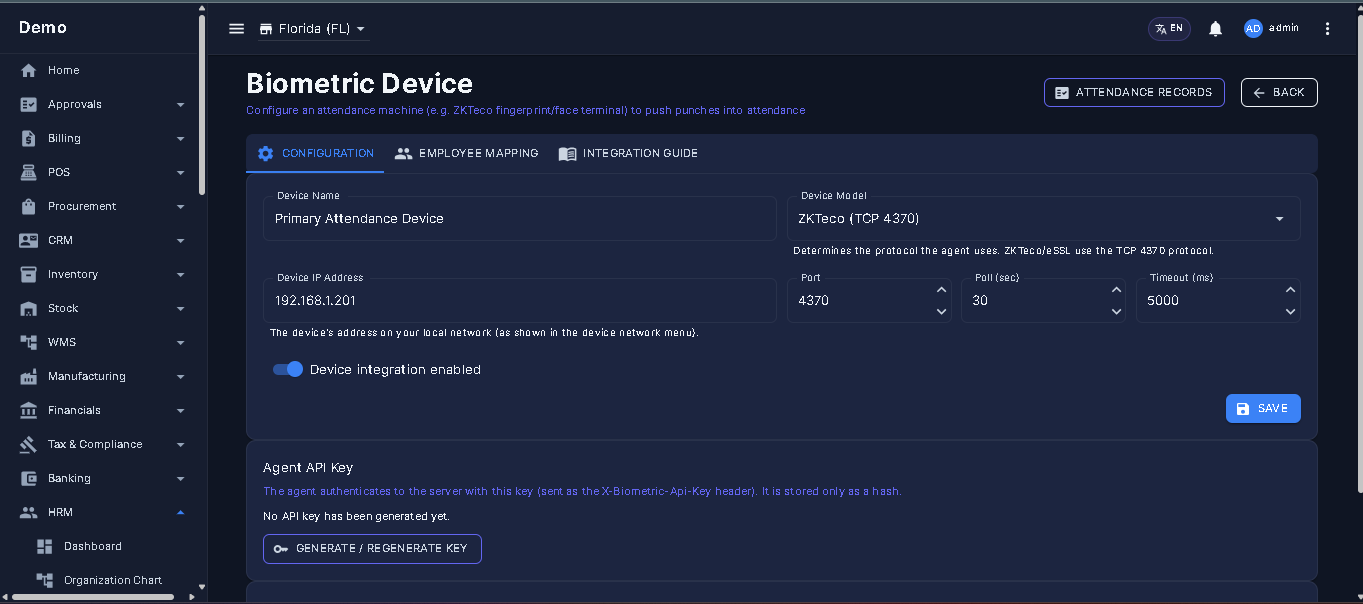This screenshot has width=1363, height=604.
Task: Switch to the Integration Guide tab
Action: (x=628, y=153)
